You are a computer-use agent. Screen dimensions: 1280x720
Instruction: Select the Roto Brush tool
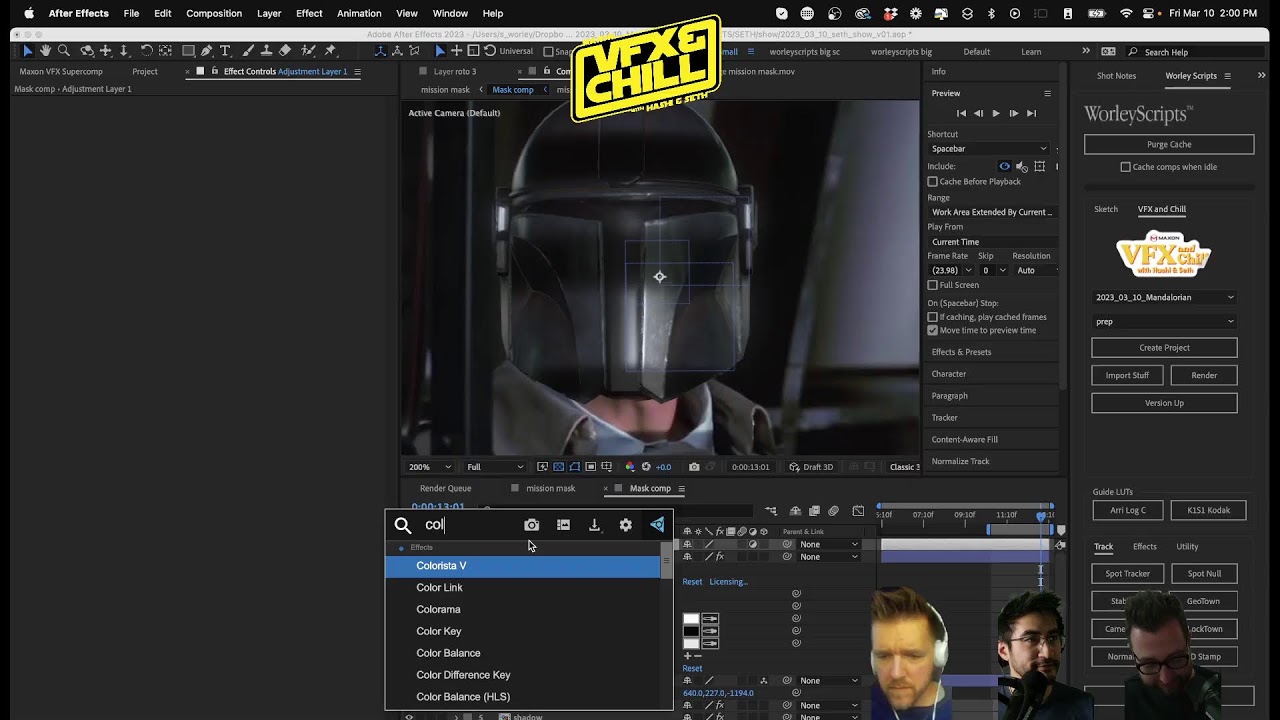[x=308, y=51]
